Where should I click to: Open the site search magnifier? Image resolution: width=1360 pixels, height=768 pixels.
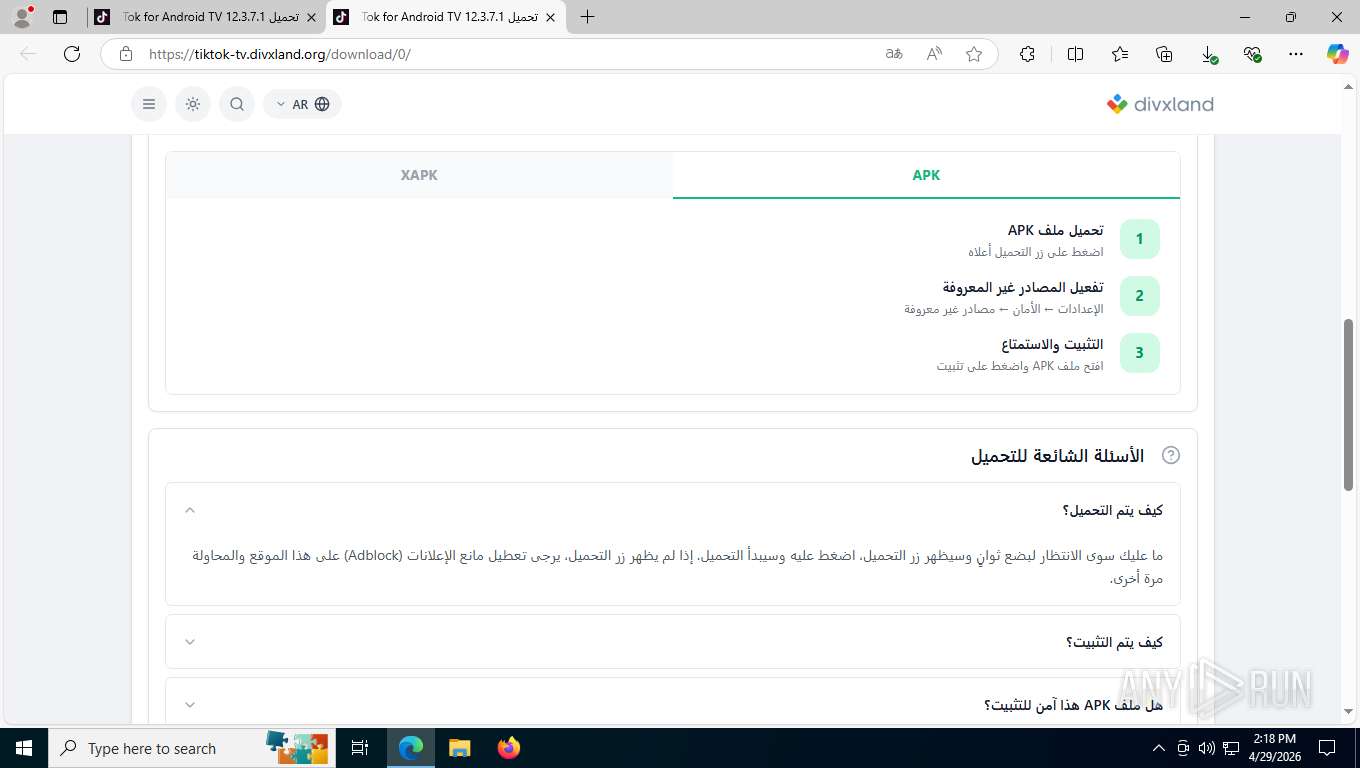pos(237,104)
